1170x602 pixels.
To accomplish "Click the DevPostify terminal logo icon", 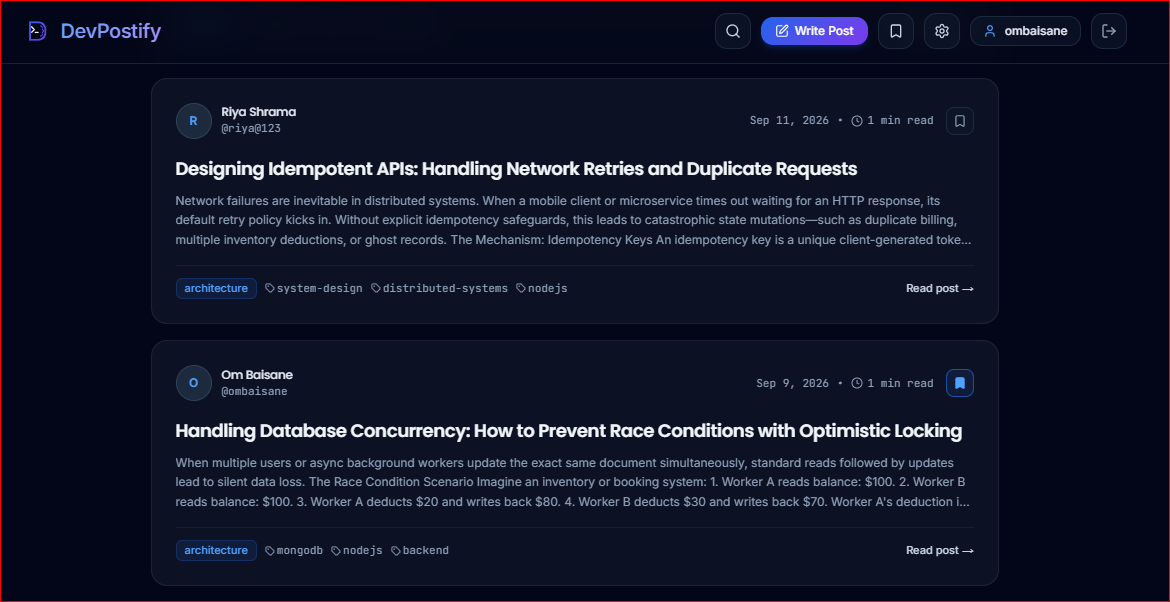I will (37, 31).
